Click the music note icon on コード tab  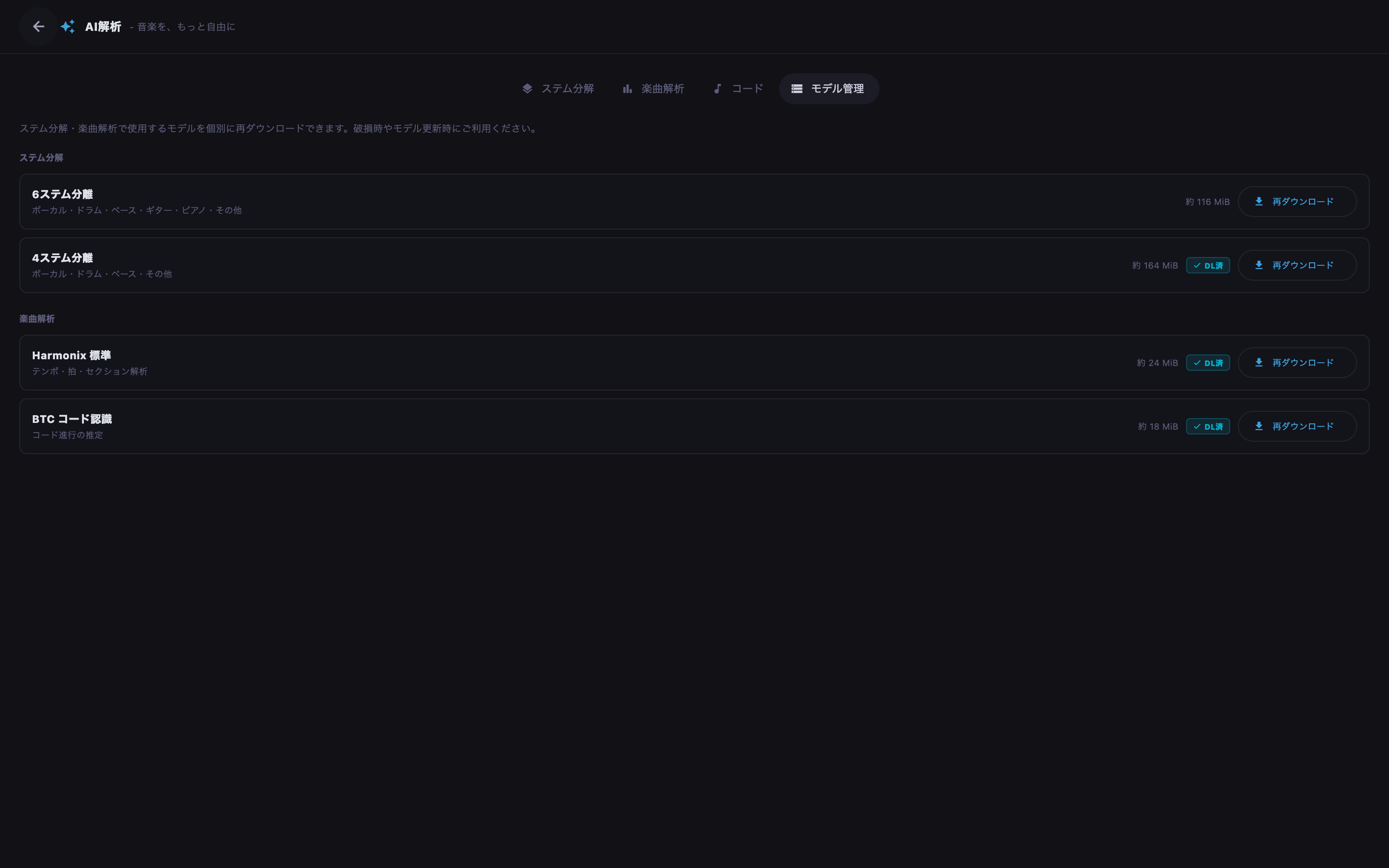718,88
